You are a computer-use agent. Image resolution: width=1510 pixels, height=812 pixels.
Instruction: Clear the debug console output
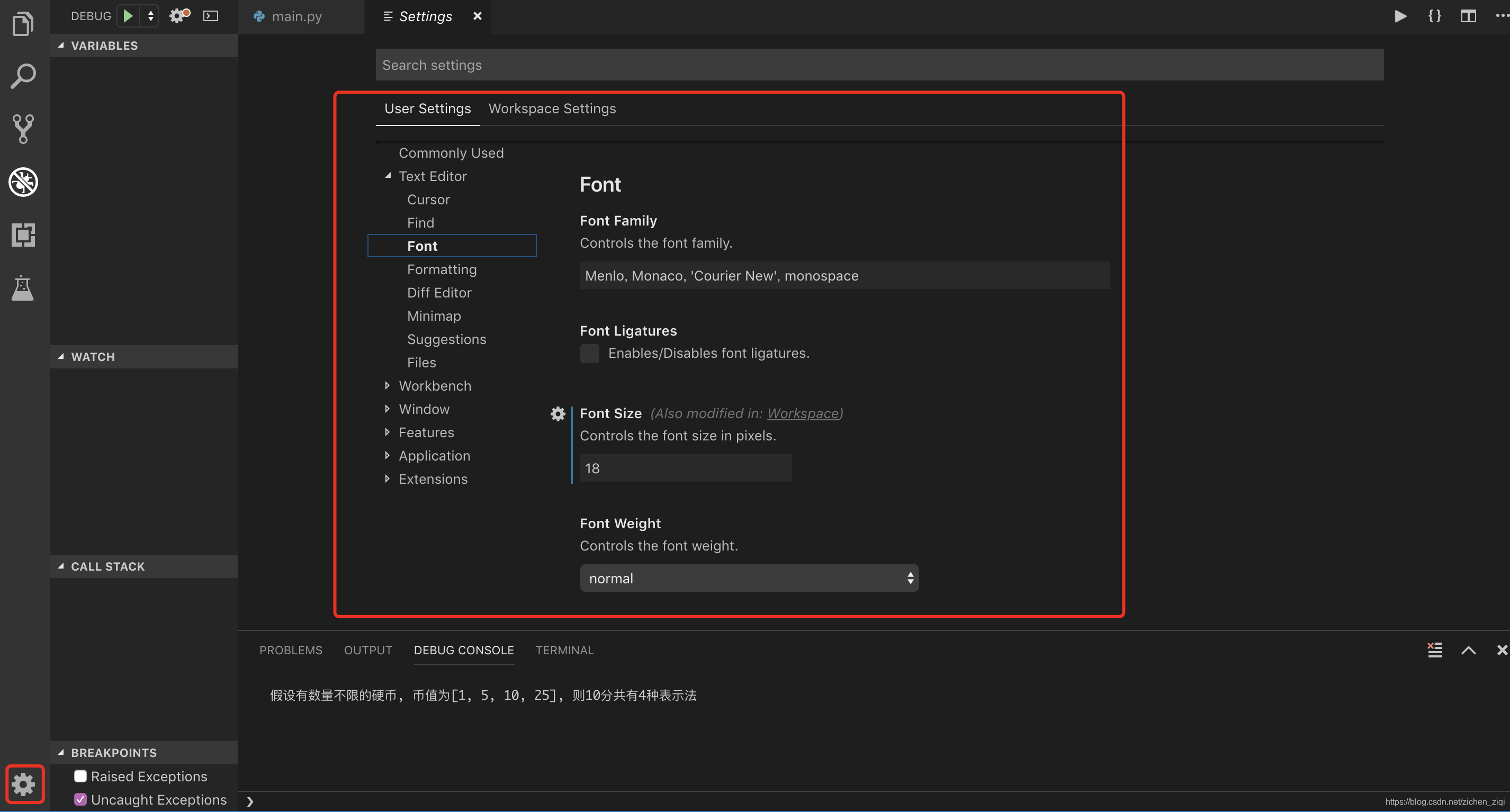pyautogui.click(x=1434, y=649)
